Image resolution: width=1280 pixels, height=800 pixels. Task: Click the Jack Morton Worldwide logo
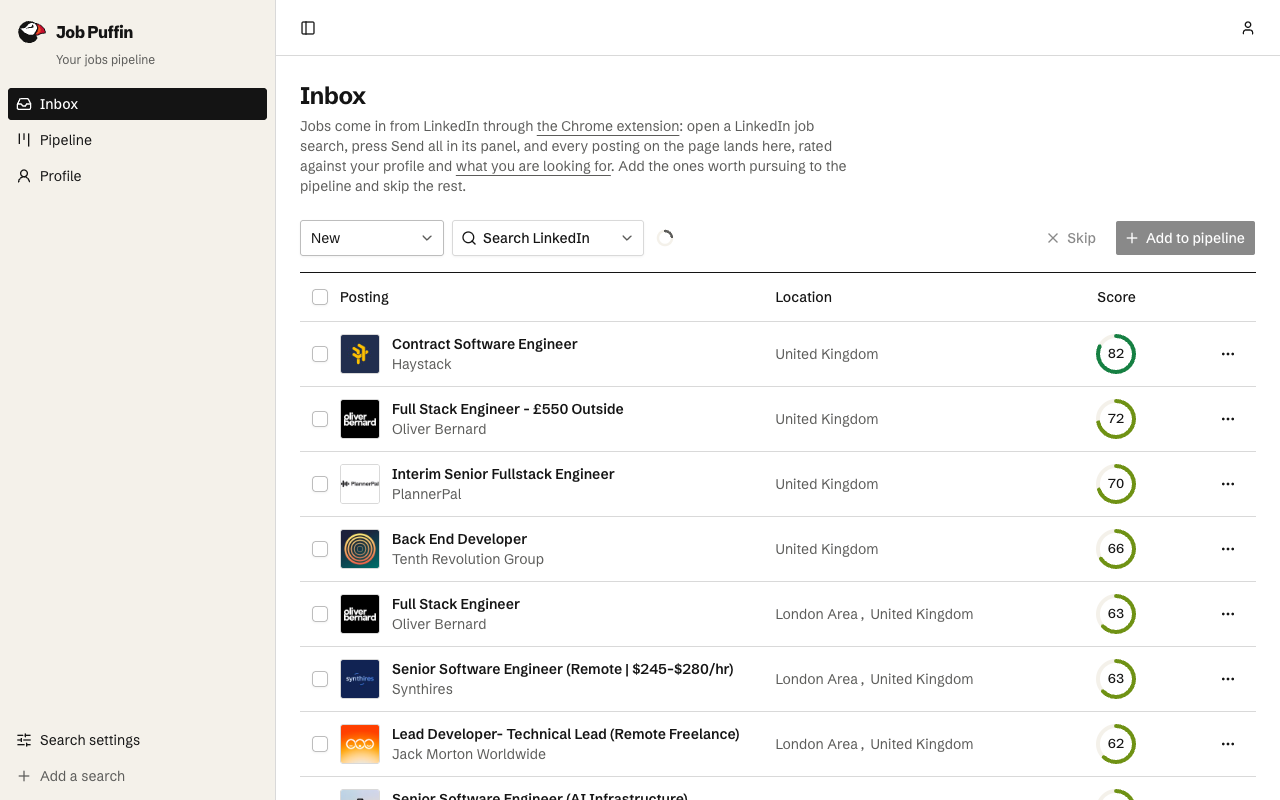[360, 744]
